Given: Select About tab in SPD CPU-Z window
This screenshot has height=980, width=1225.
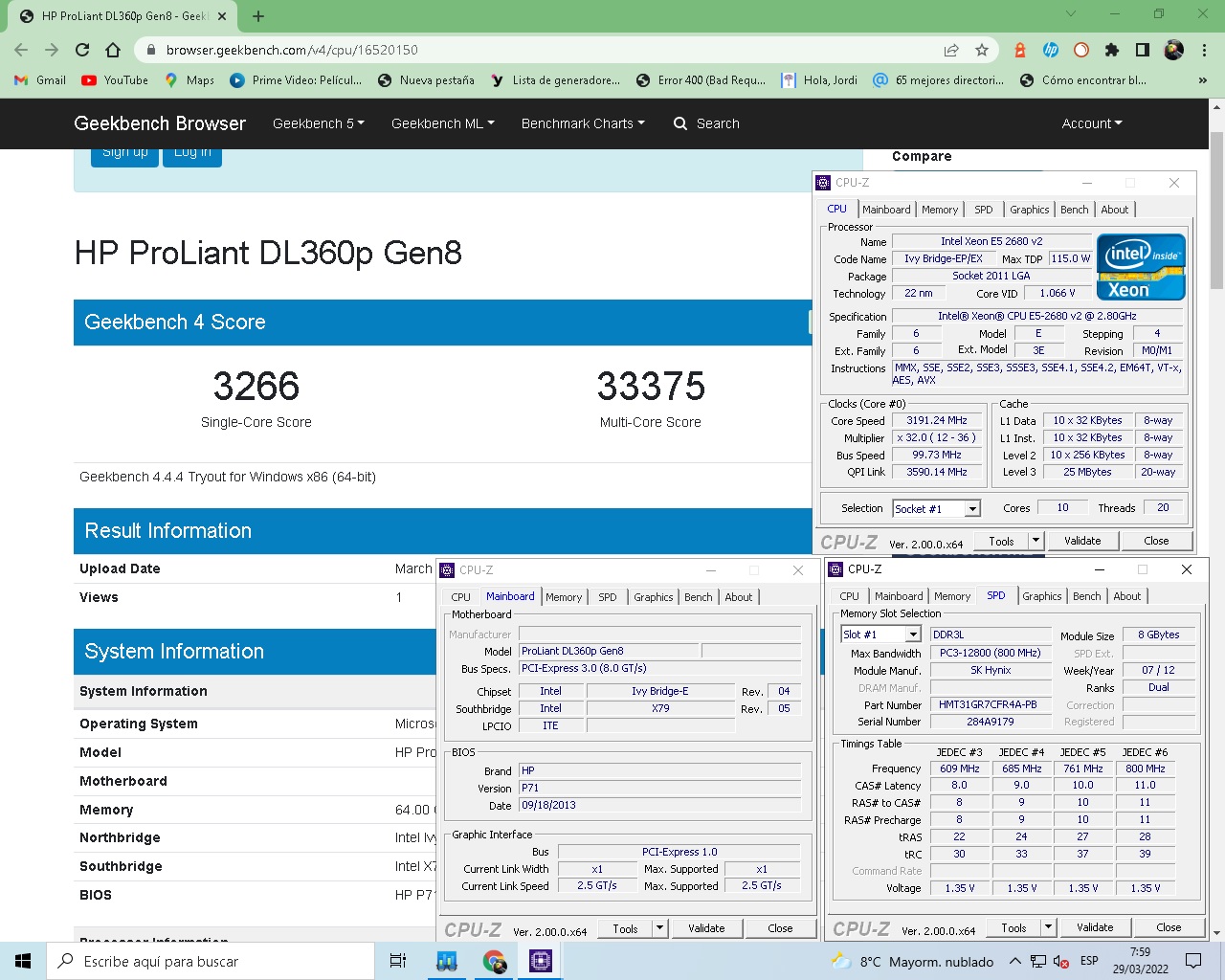Looking at the screenshot, I should 1127,596.
